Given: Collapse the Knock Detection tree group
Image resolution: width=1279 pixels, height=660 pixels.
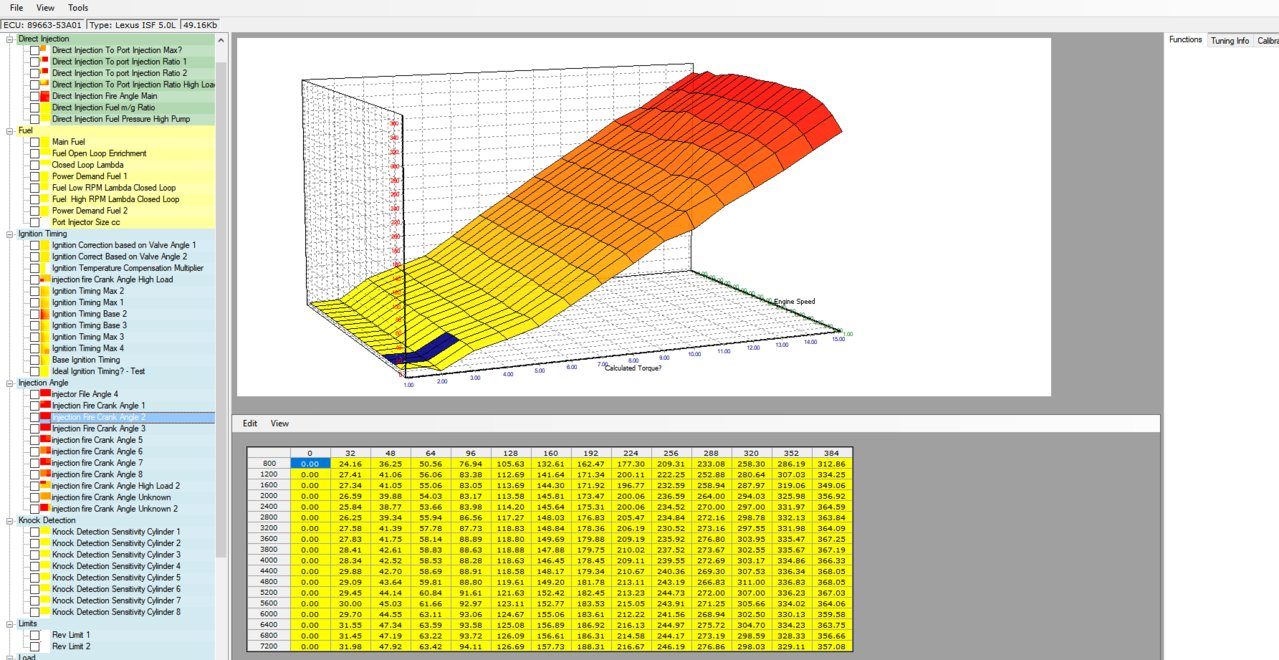Looking at the screenshot, I should pos(10,520).
